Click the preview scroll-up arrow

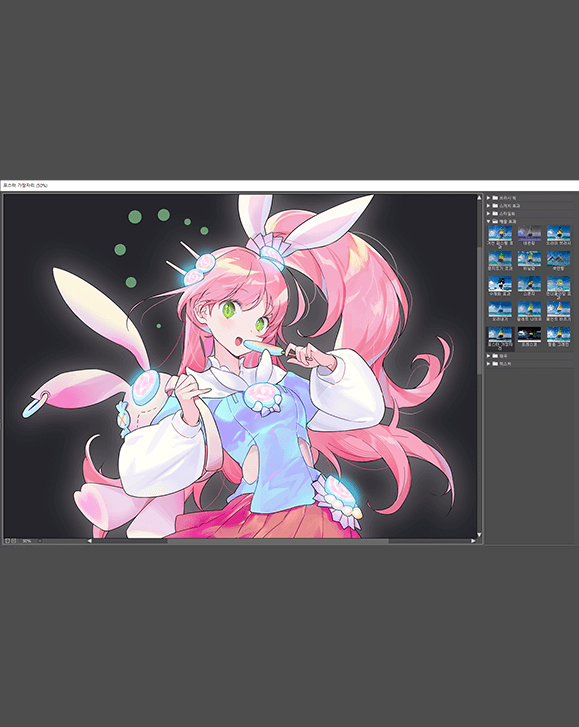coord(479,198)
